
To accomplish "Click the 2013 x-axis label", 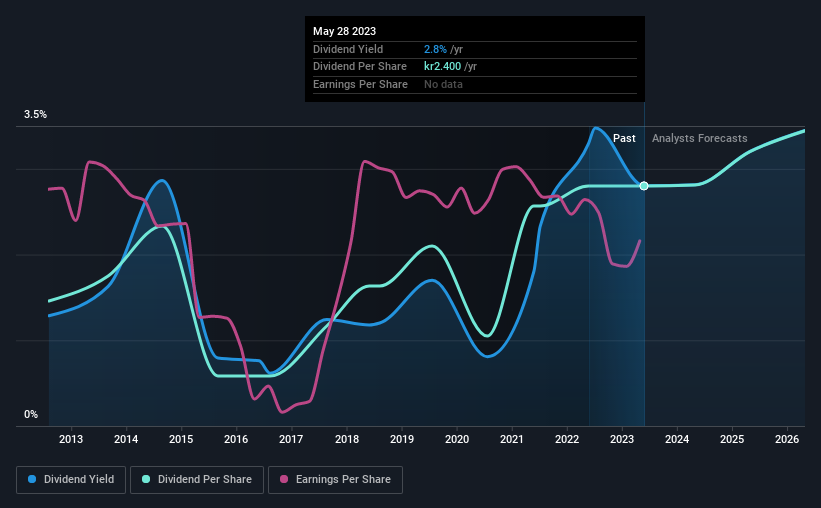I will (71, 439).
